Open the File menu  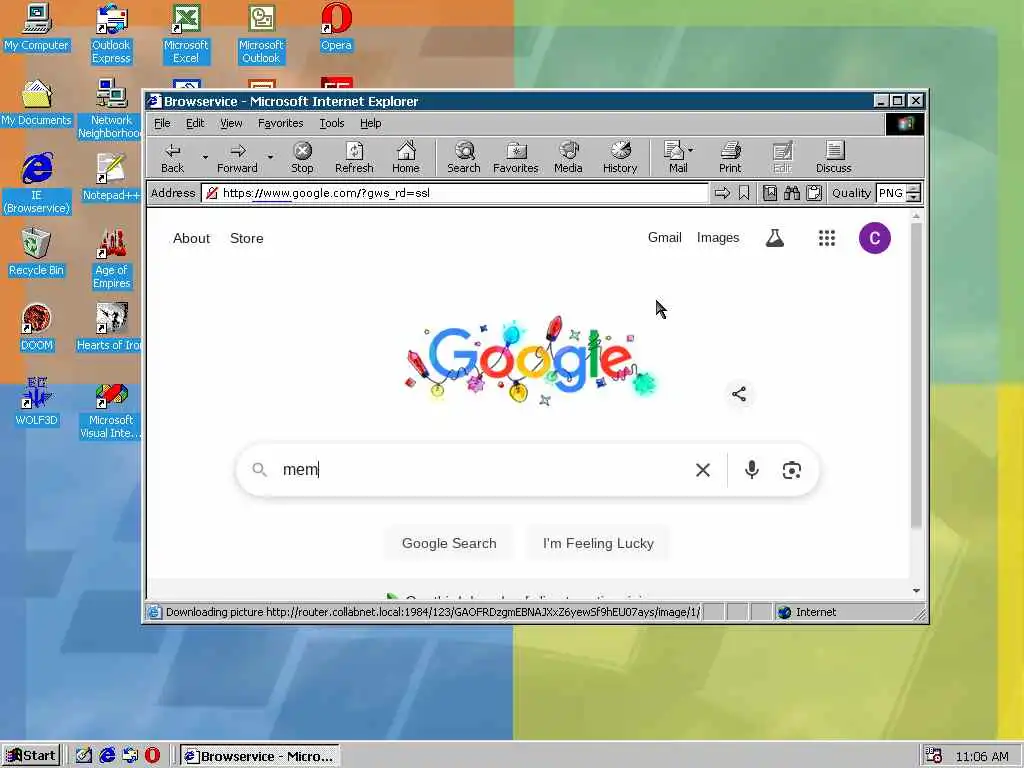click(x=162, y=123)
